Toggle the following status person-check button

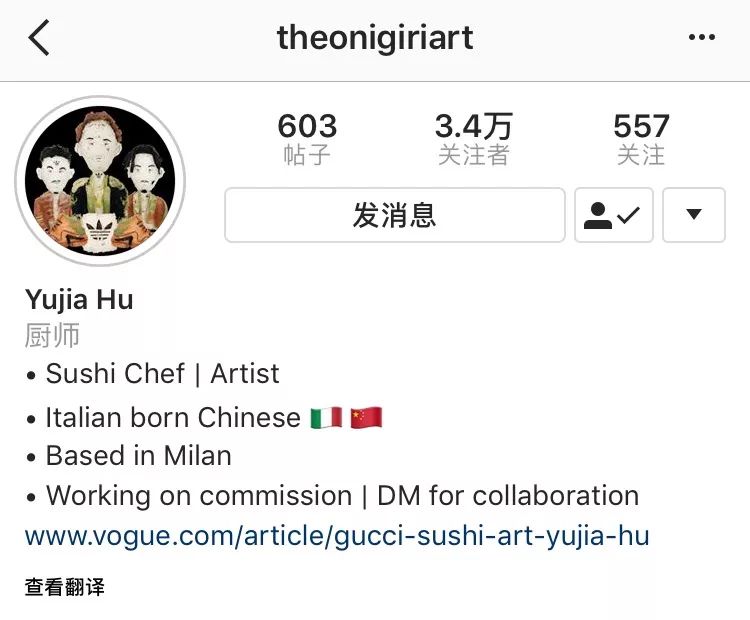click(x=614, y=215)
